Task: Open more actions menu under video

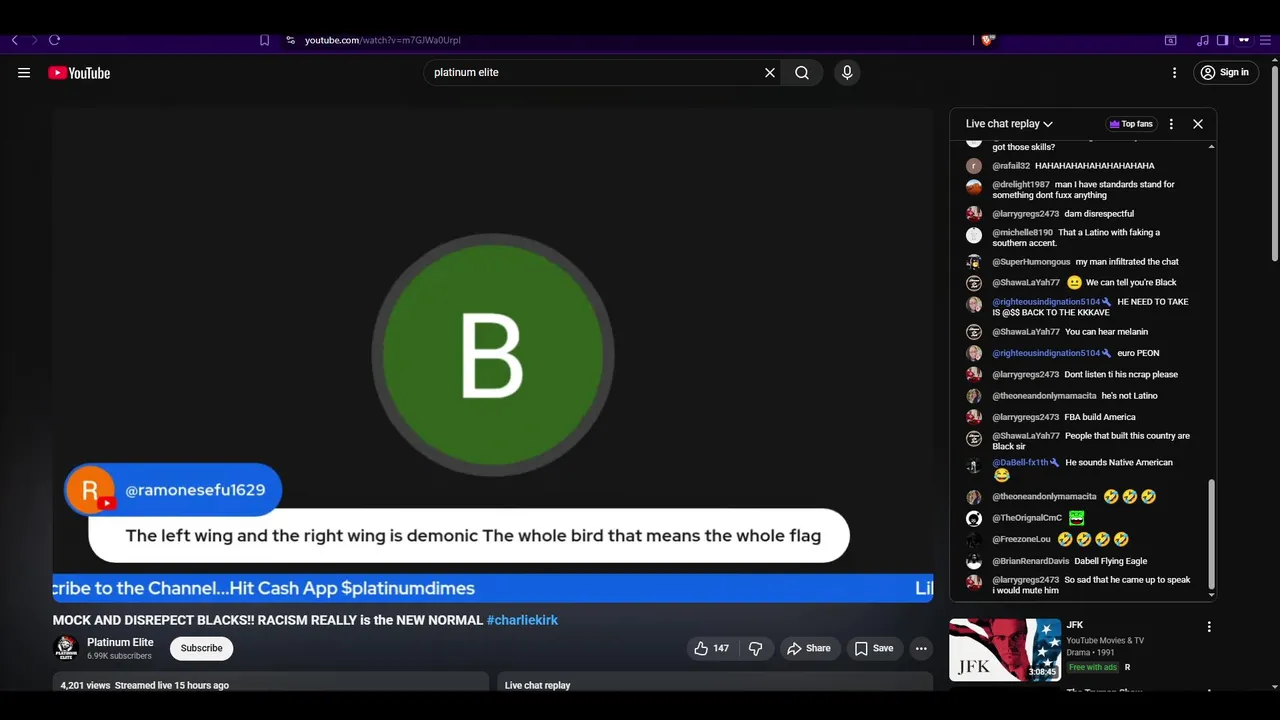Action: click(x=921, y=648)
